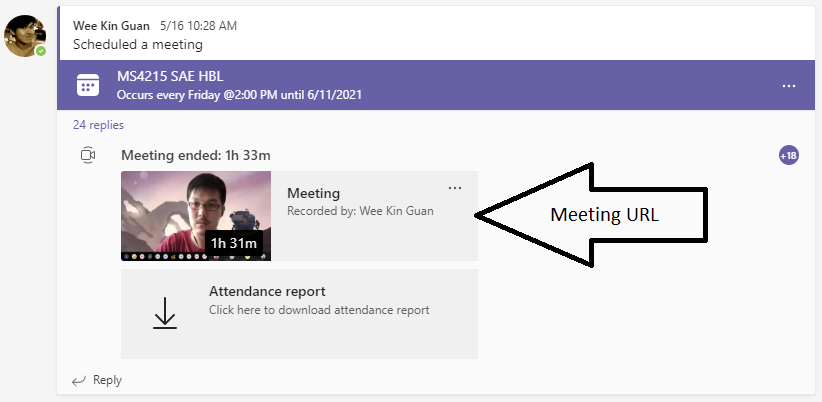
Task: Click "Click here to download attendance report"
Action: tap(319, 310)
